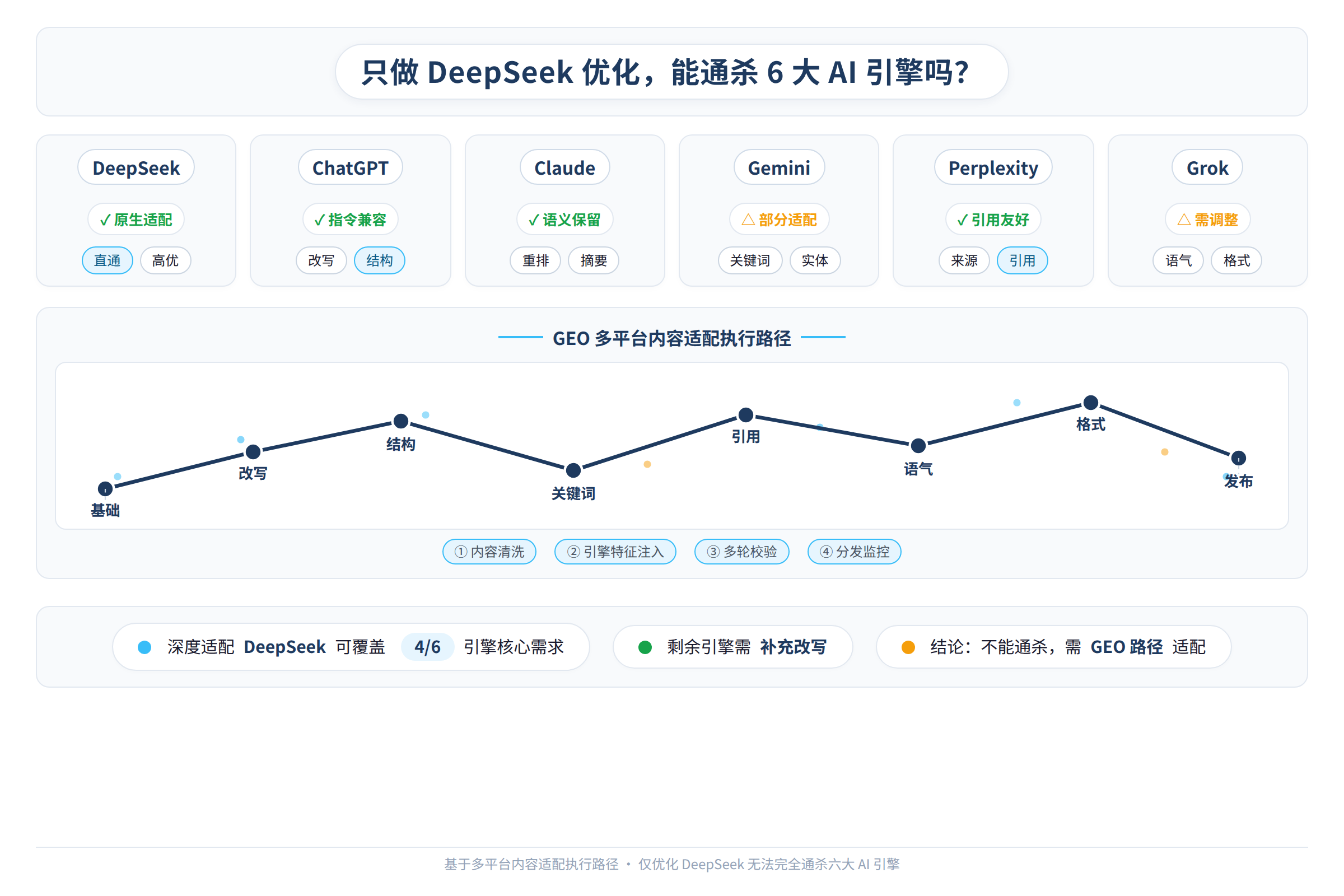Screen dimensions: 1344x896
Task: Click the 补充改写 bold text
Action: tap(793, 647)
